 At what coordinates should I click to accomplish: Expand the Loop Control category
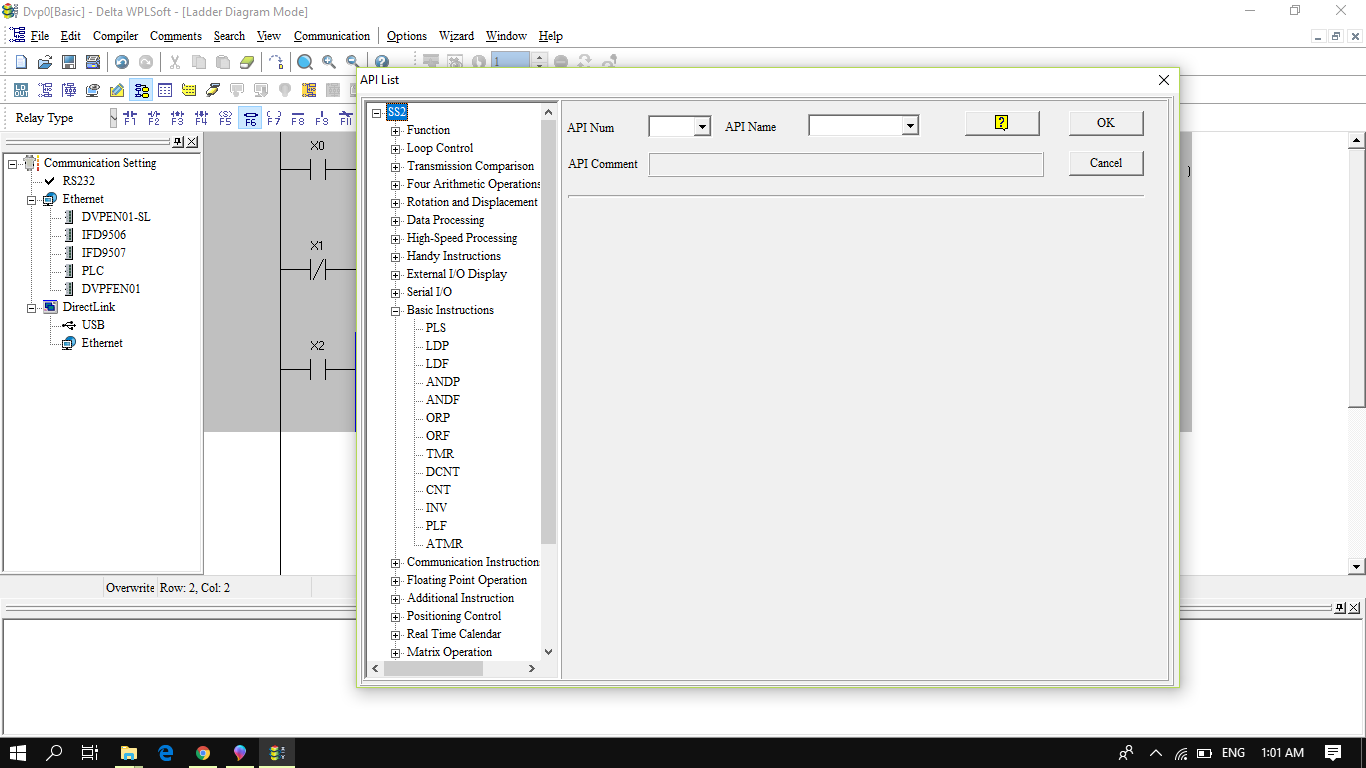point(396,148)
